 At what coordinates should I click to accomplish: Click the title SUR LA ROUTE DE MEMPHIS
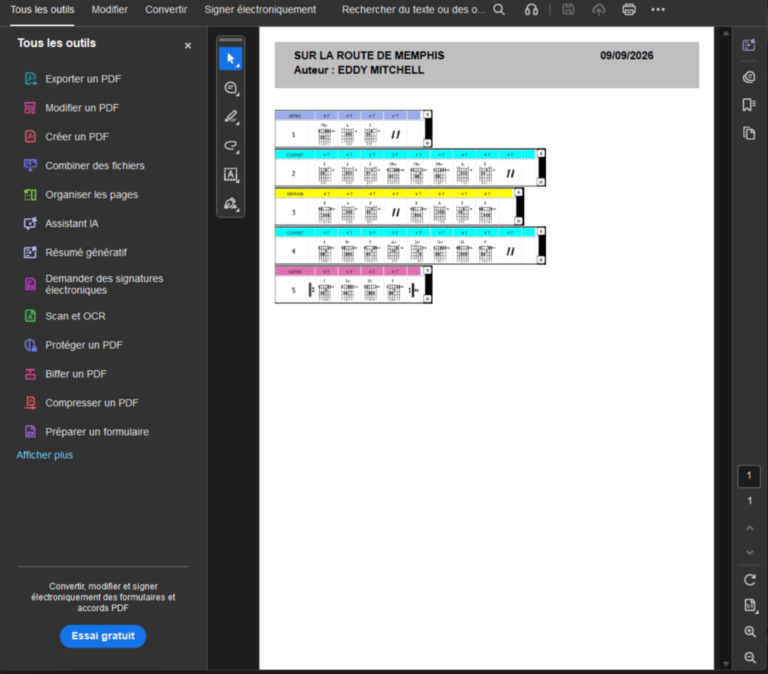click(369, 55)
